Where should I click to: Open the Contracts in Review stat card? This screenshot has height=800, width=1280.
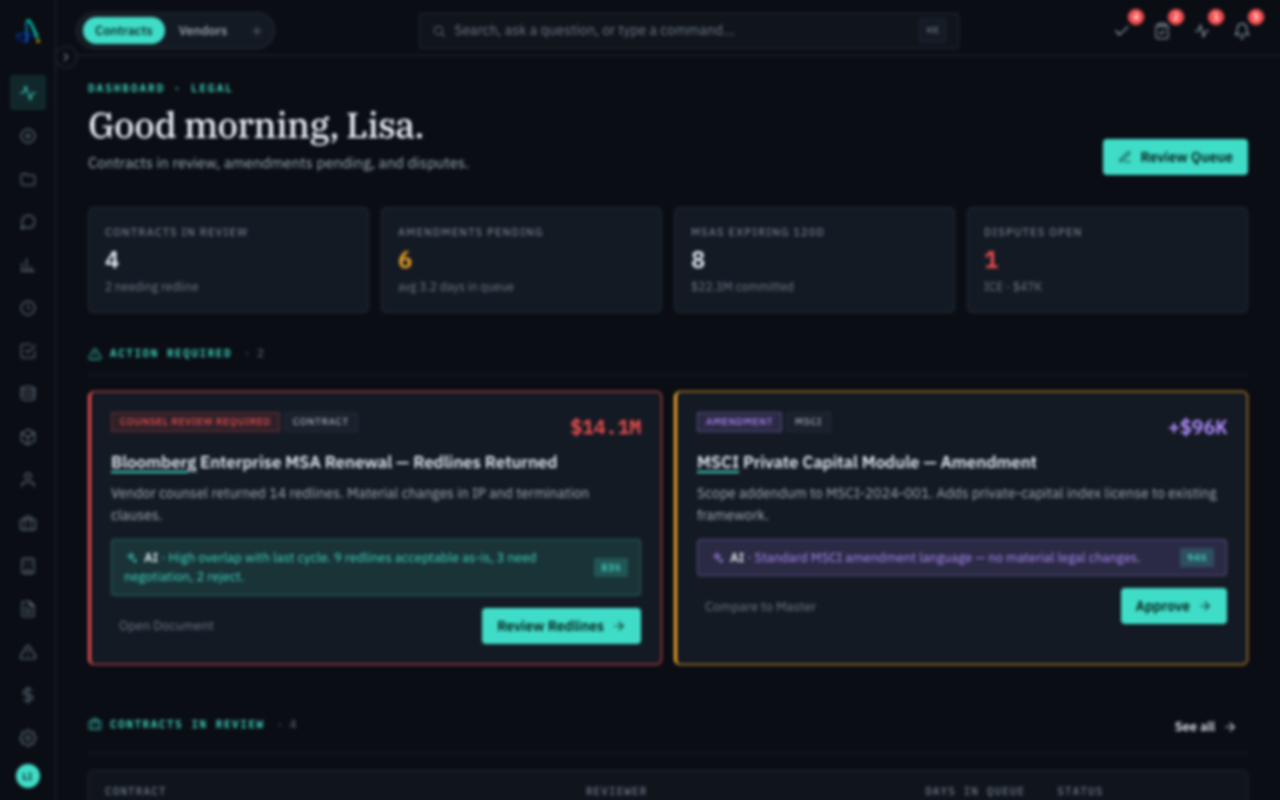[228, 260]
